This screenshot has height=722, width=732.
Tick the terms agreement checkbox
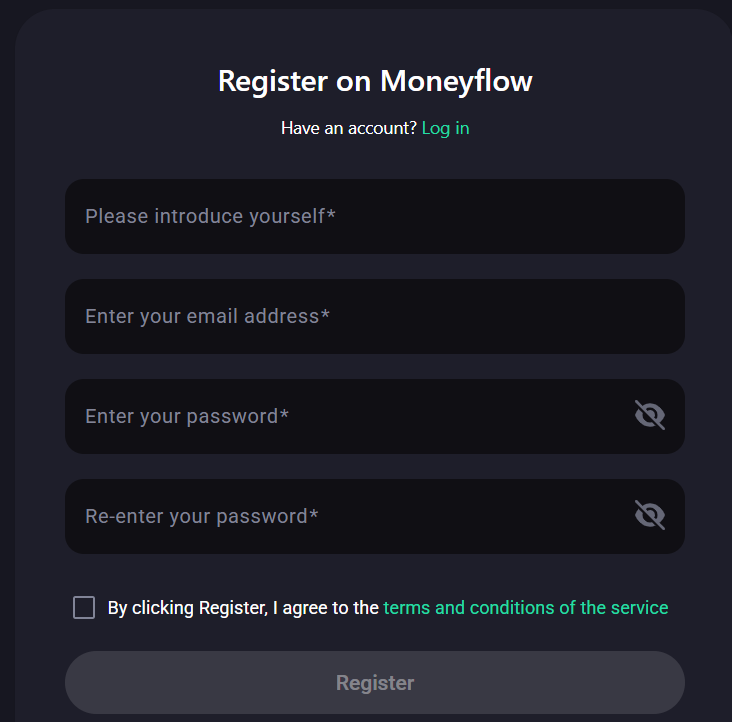(x=84, y=607)
